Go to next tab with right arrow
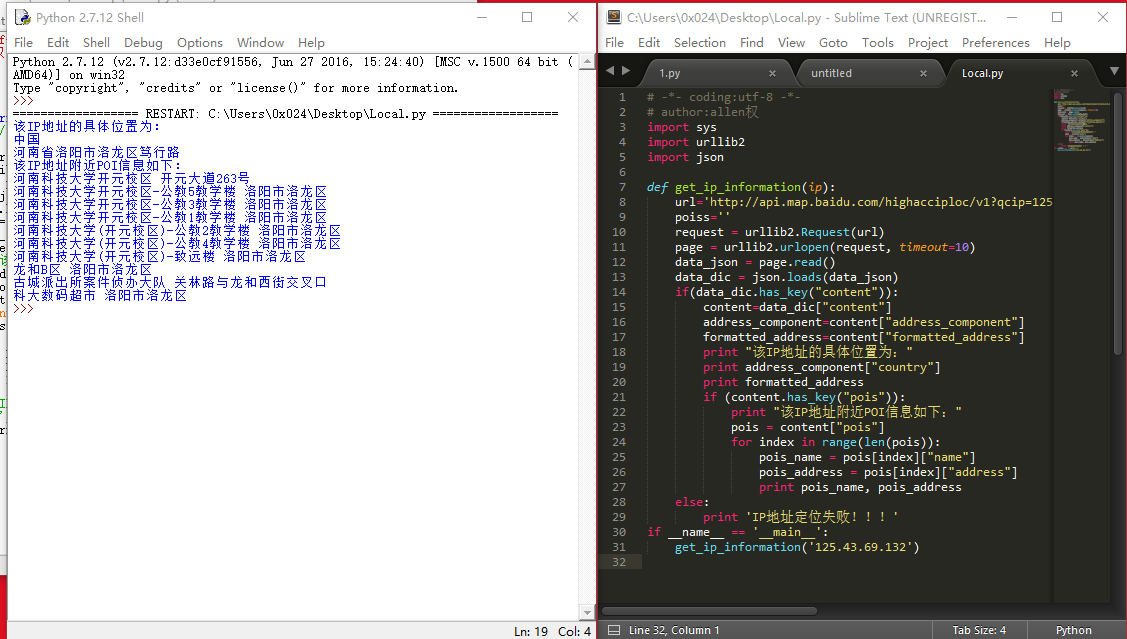The width and height of the screenshot is (1127, 639). 626,70
